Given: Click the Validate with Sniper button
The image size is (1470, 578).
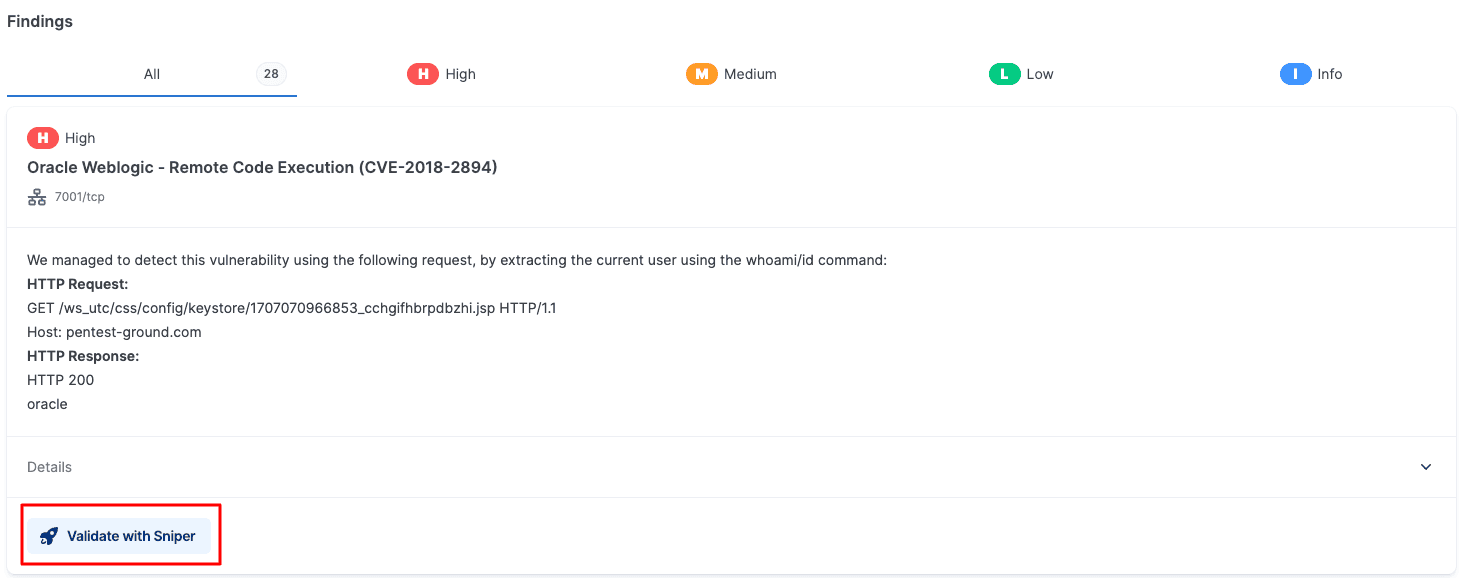Looking at the screenshot, I should [x=119, y=535].
